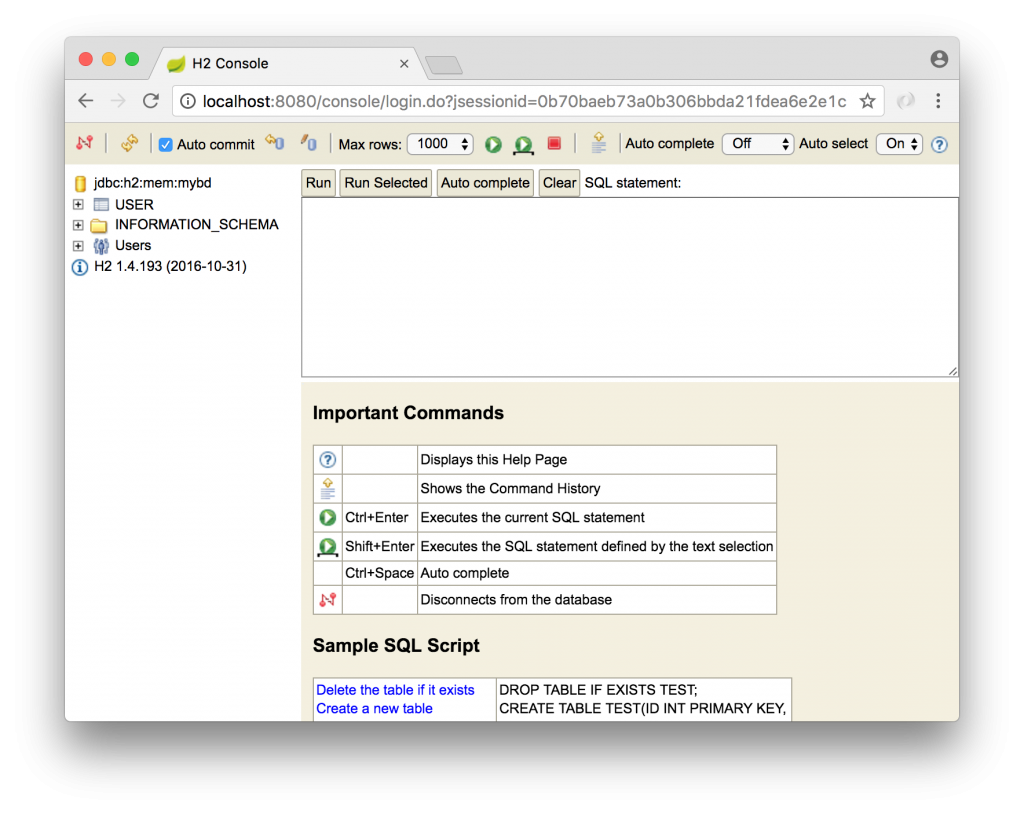
Task: Click the Disconnect icon in the toolbar
Action: click(84, 143)
